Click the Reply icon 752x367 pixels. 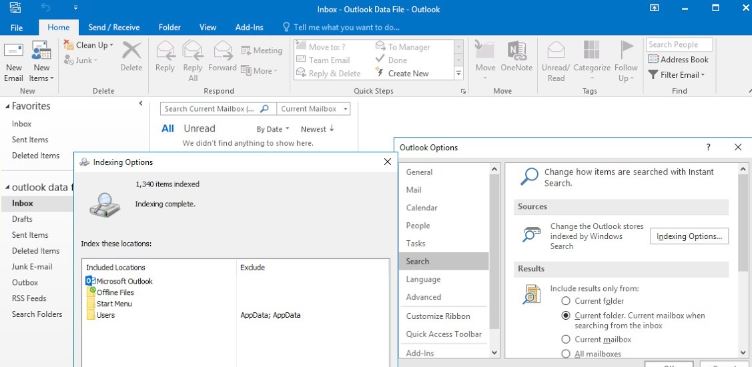(165, 57)
